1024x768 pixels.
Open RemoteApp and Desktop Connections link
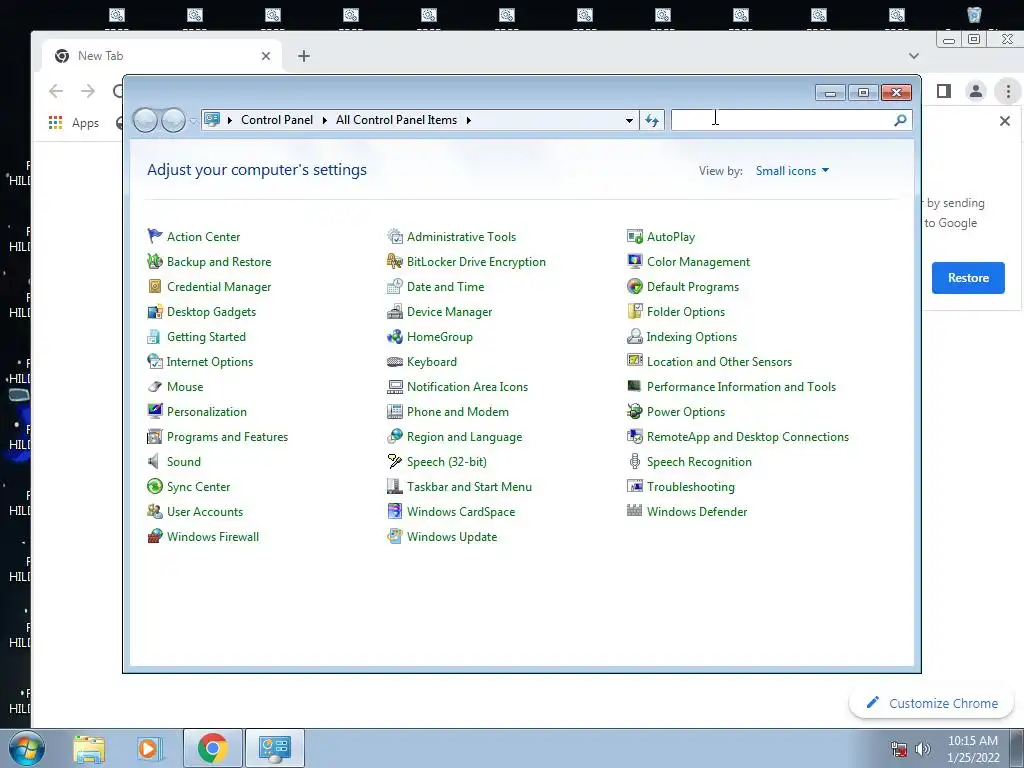[x=748, y=436]
